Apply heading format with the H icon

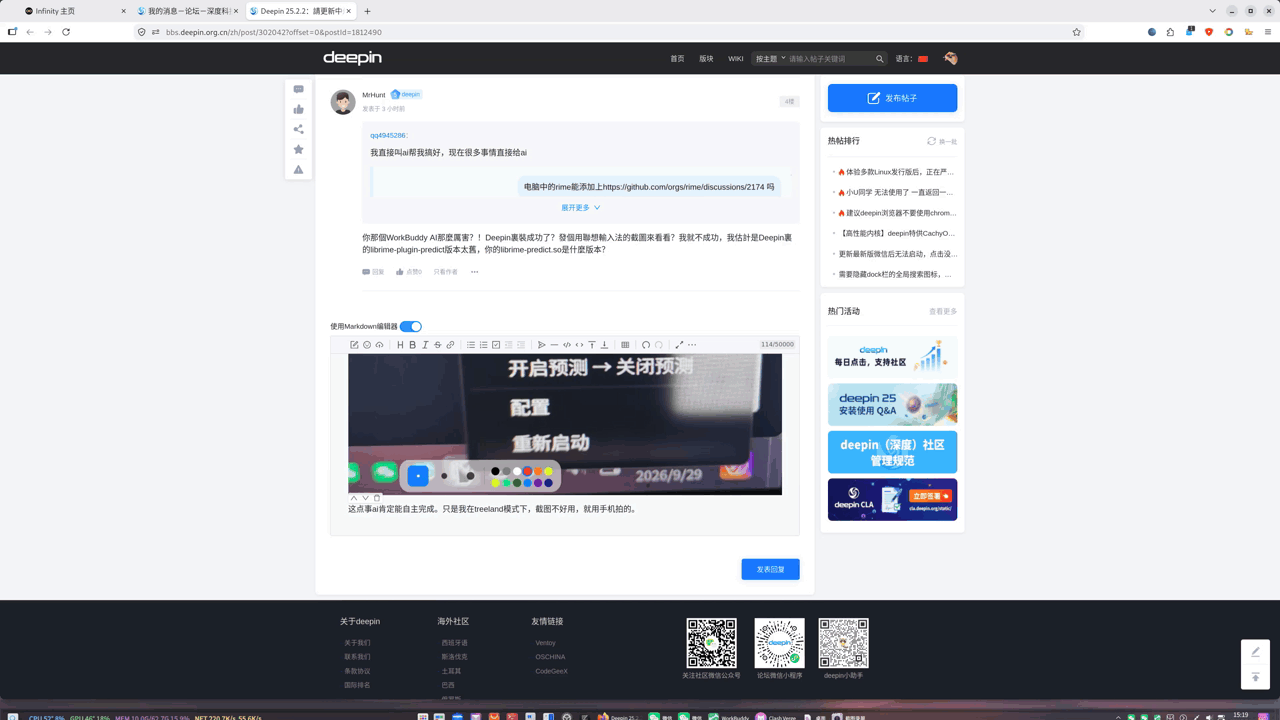pos(400,345)
